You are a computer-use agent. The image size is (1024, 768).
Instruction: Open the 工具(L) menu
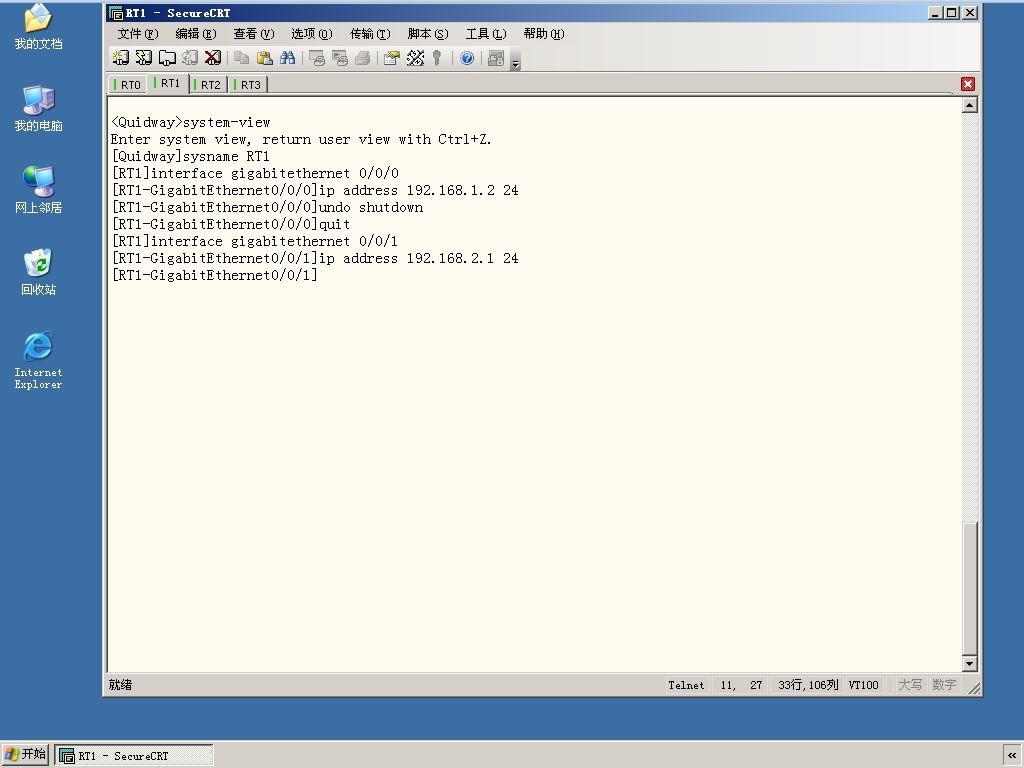487,34
